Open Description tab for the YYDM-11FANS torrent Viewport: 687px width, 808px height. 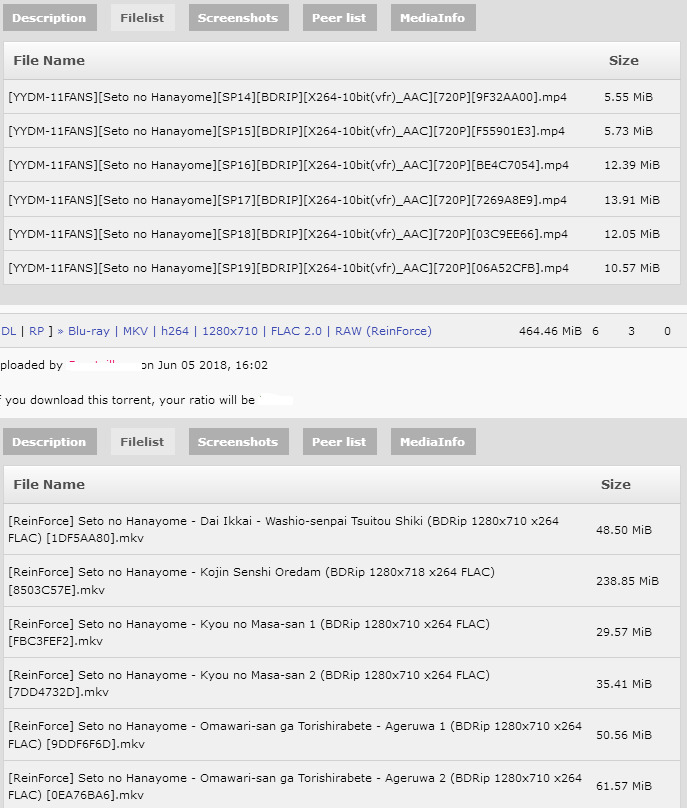pyautogui.click(x=49, y=18)
